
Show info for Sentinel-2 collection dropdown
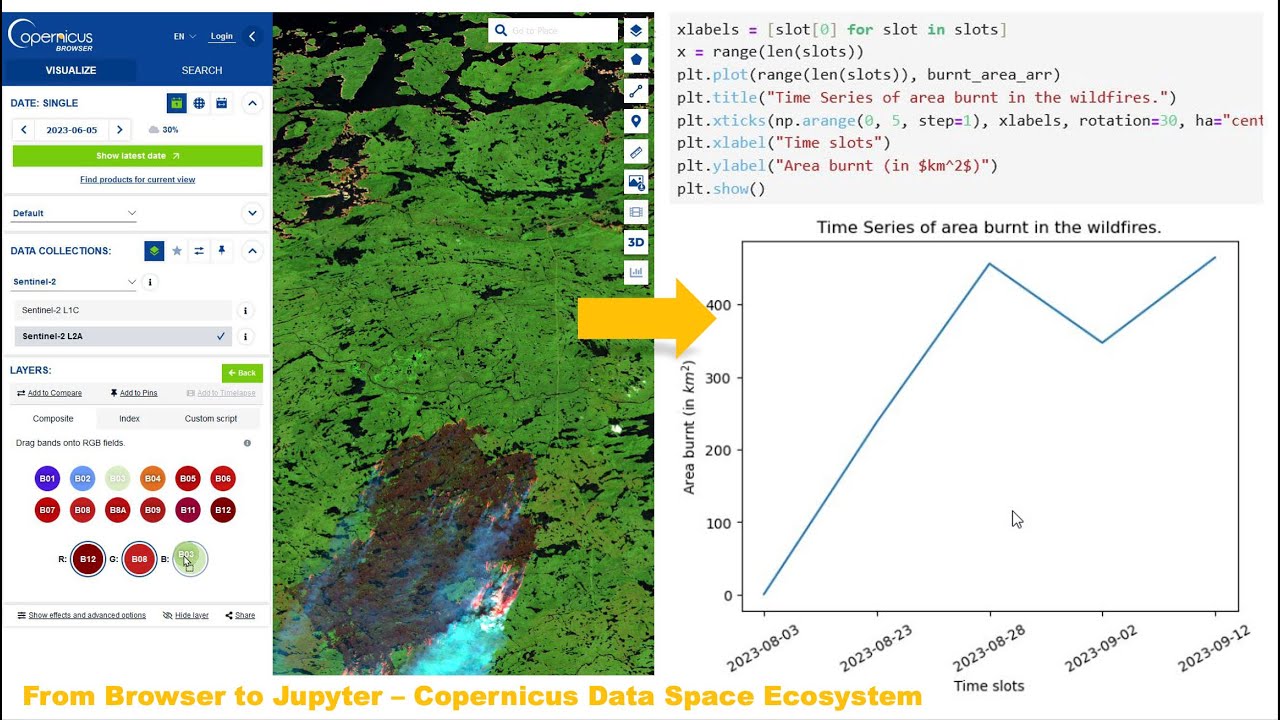point(151,282)
